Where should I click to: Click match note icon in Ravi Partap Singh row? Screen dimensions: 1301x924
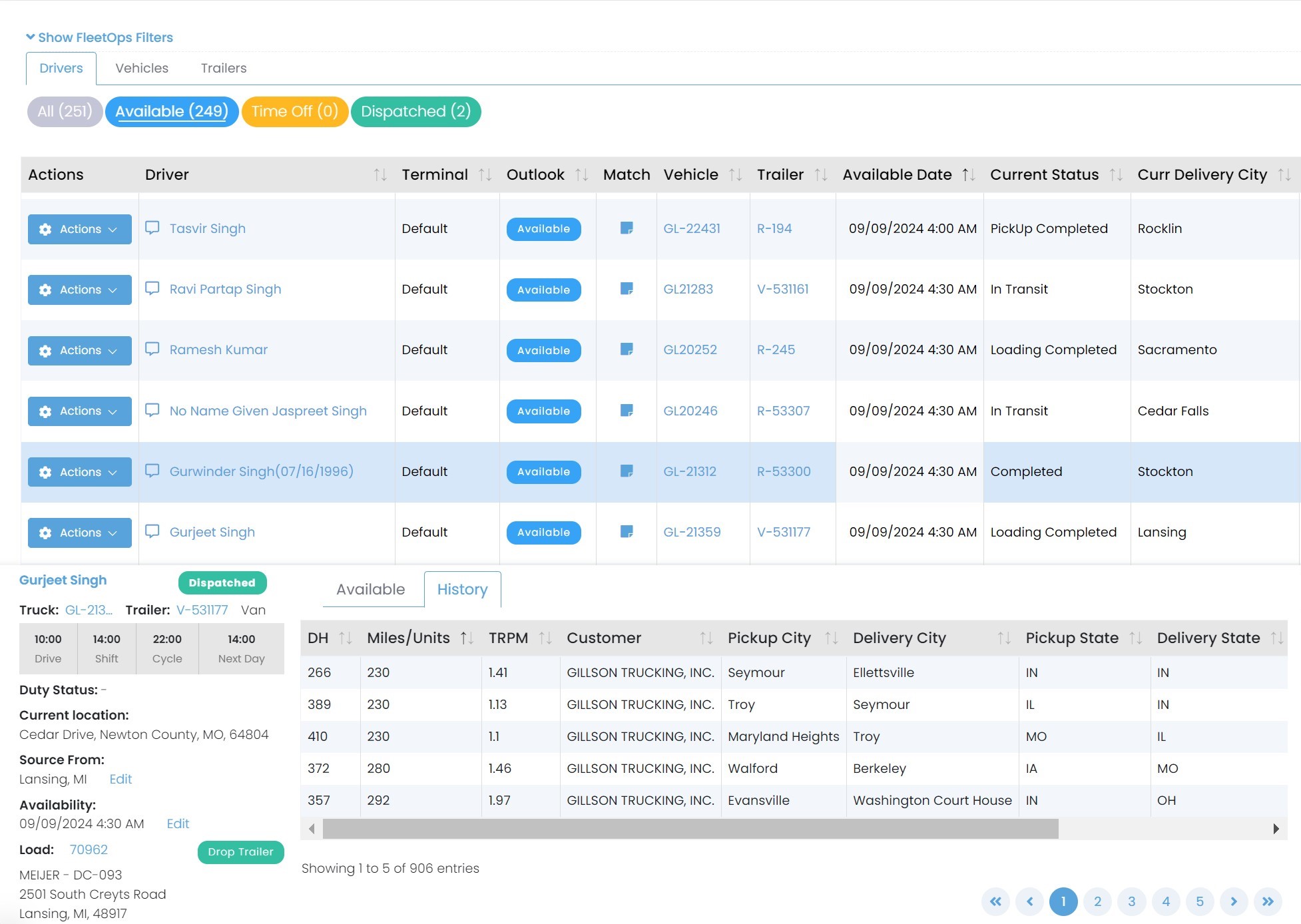tap(627, 289)
